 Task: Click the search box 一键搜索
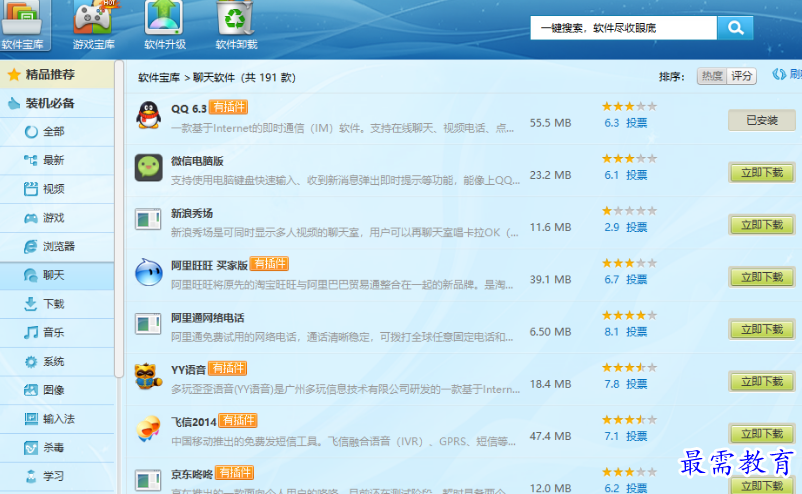click(623, 28)
